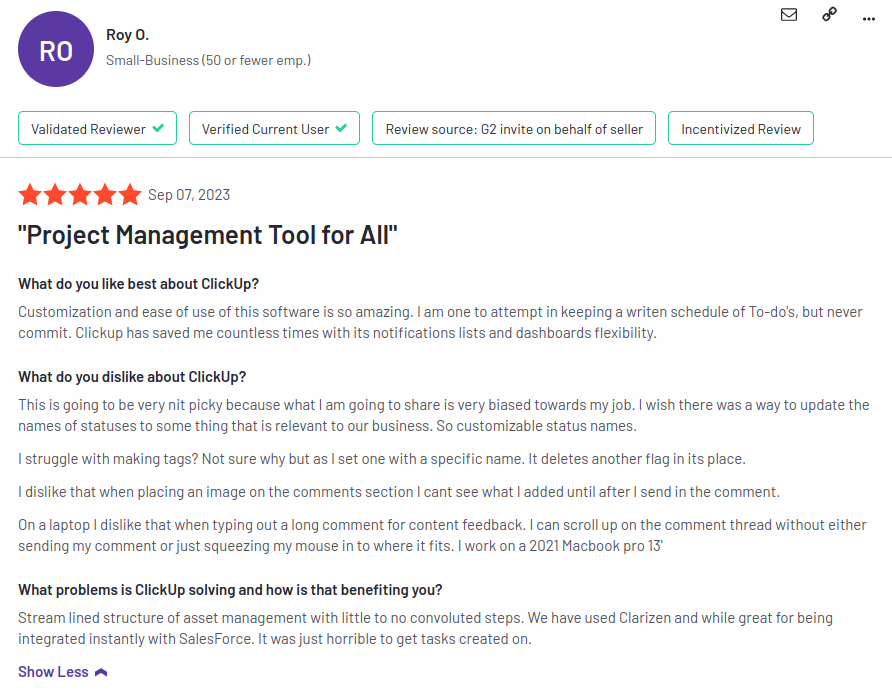Image resolution: width=892 pixels, height=692 pixels.
Task: Click the RO reviewer avatar
Action: click(56, 49)
